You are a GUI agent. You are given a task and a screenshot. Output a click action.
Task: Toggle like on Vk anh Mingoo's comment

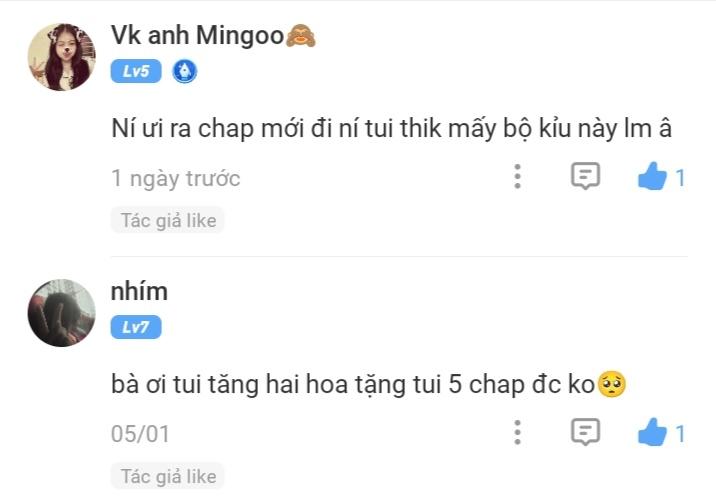click(x=653, y=176)
